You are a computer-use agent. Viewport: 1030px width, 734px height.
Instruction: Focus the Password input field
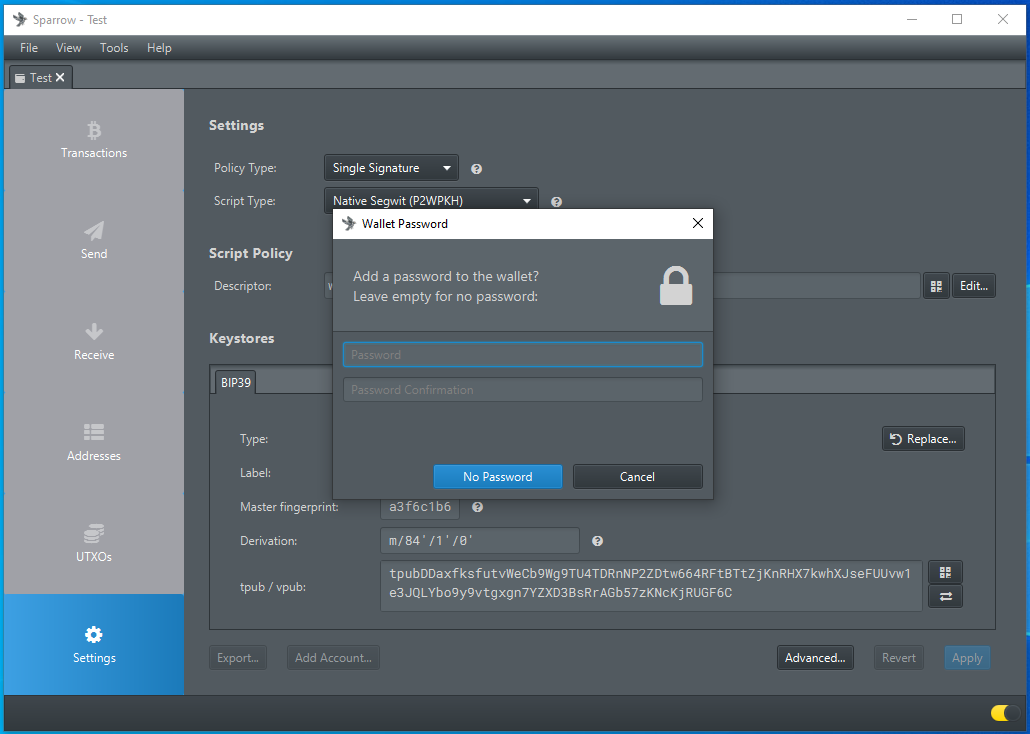coord(523,355)
